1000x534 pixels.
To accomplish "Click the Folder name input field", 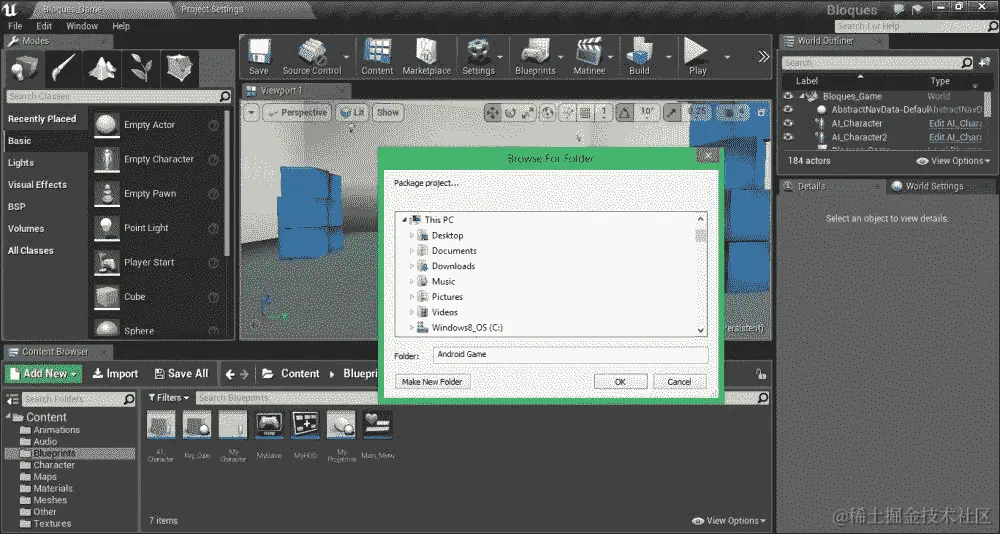I will pos(570,355).
